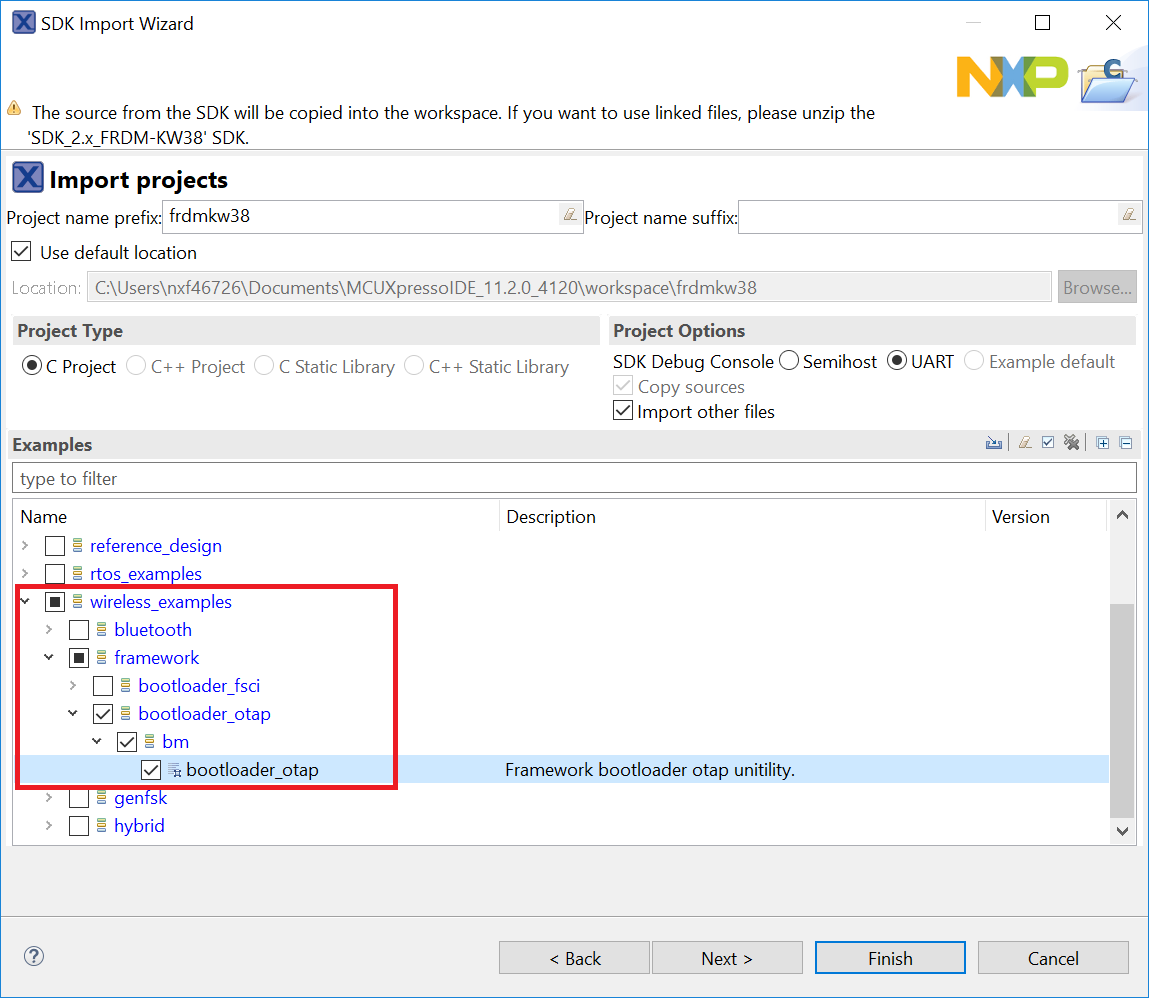
Task: Click the import examples folder icon above the filter
Action: (994, 441)
